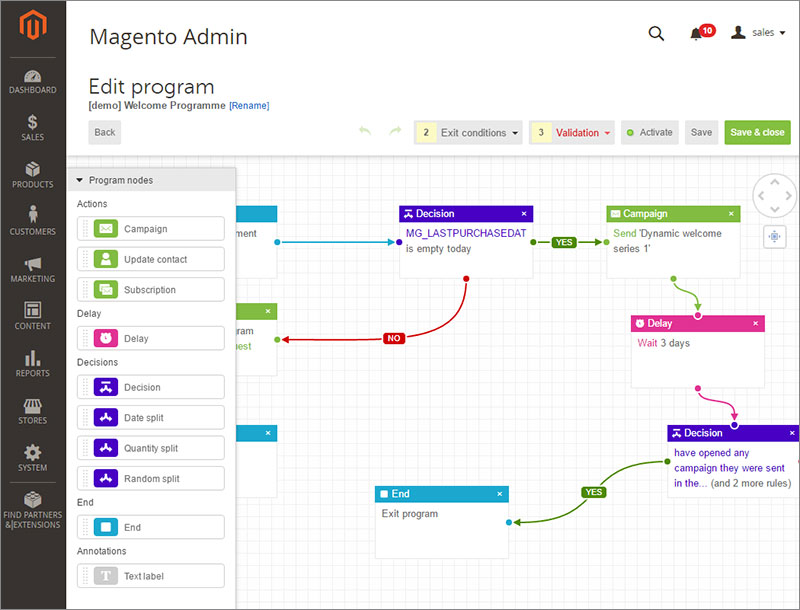Close the Campaign node on the canvas
The width and height of the screenshot is (800, 610).
731,214
